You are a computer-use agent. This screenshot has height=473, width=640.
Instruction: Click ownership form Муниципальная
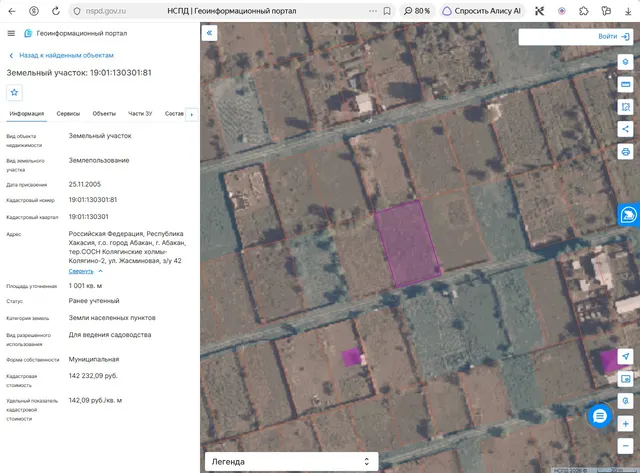(x=94, y=359)
